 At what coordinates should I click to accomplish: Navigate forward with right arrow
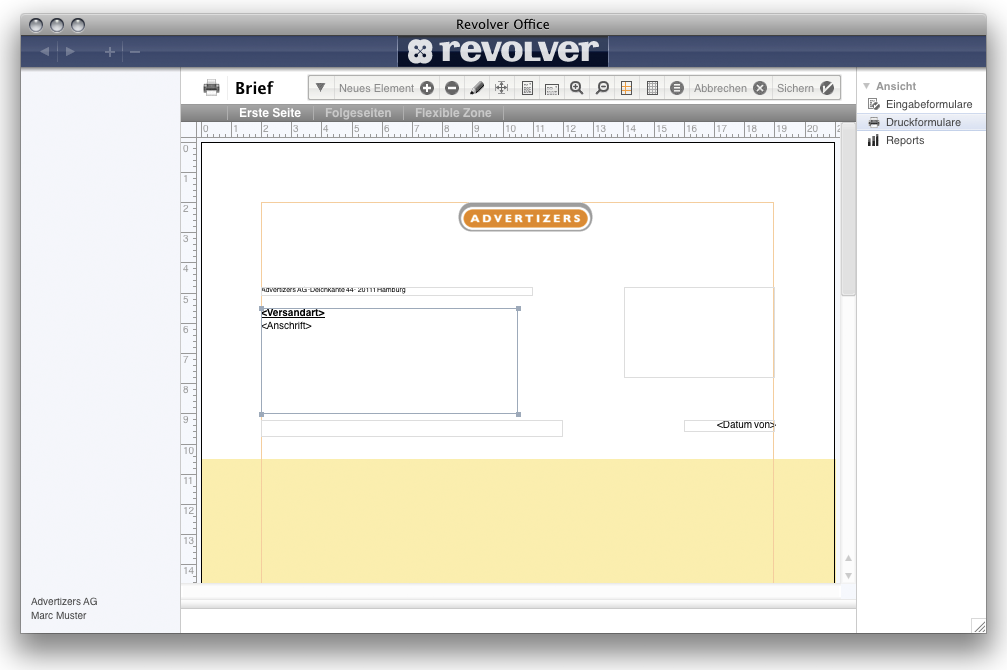[x=70, y=51]
